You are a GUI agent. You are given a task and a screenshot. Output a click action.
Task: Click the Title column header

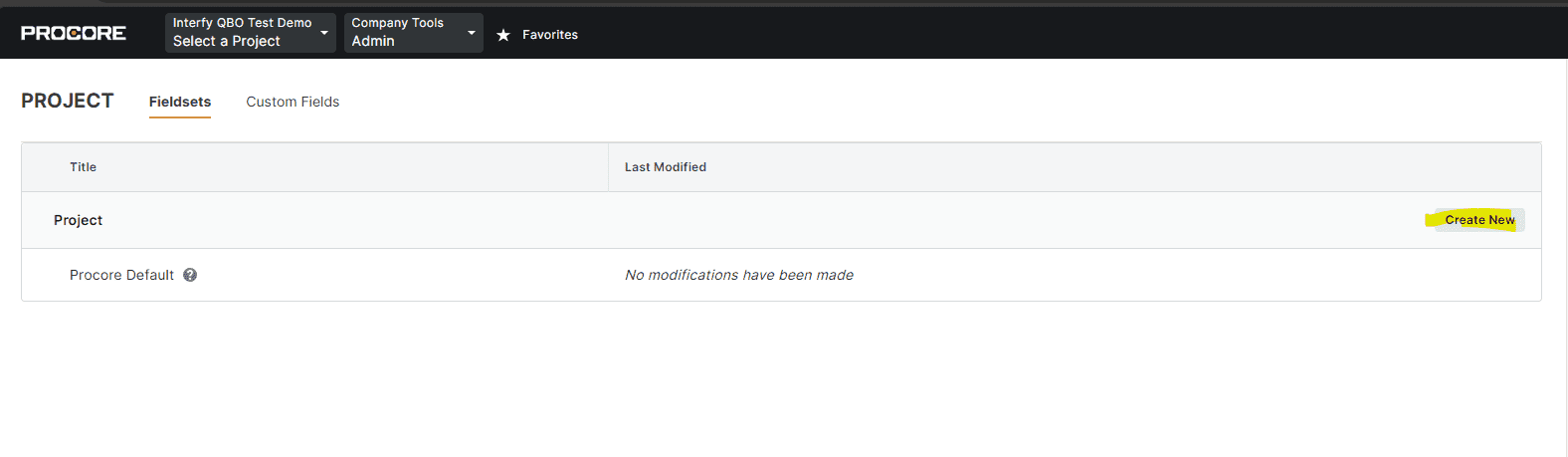[84, 167]
